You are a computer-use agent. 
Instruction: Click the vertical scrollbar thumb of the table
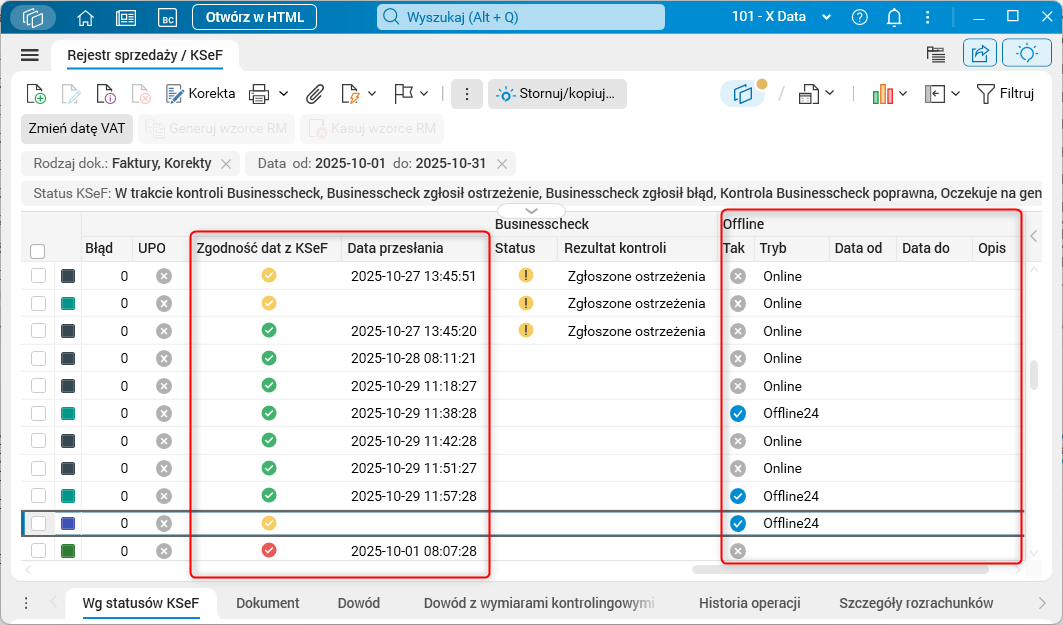tap(1034, 375)
